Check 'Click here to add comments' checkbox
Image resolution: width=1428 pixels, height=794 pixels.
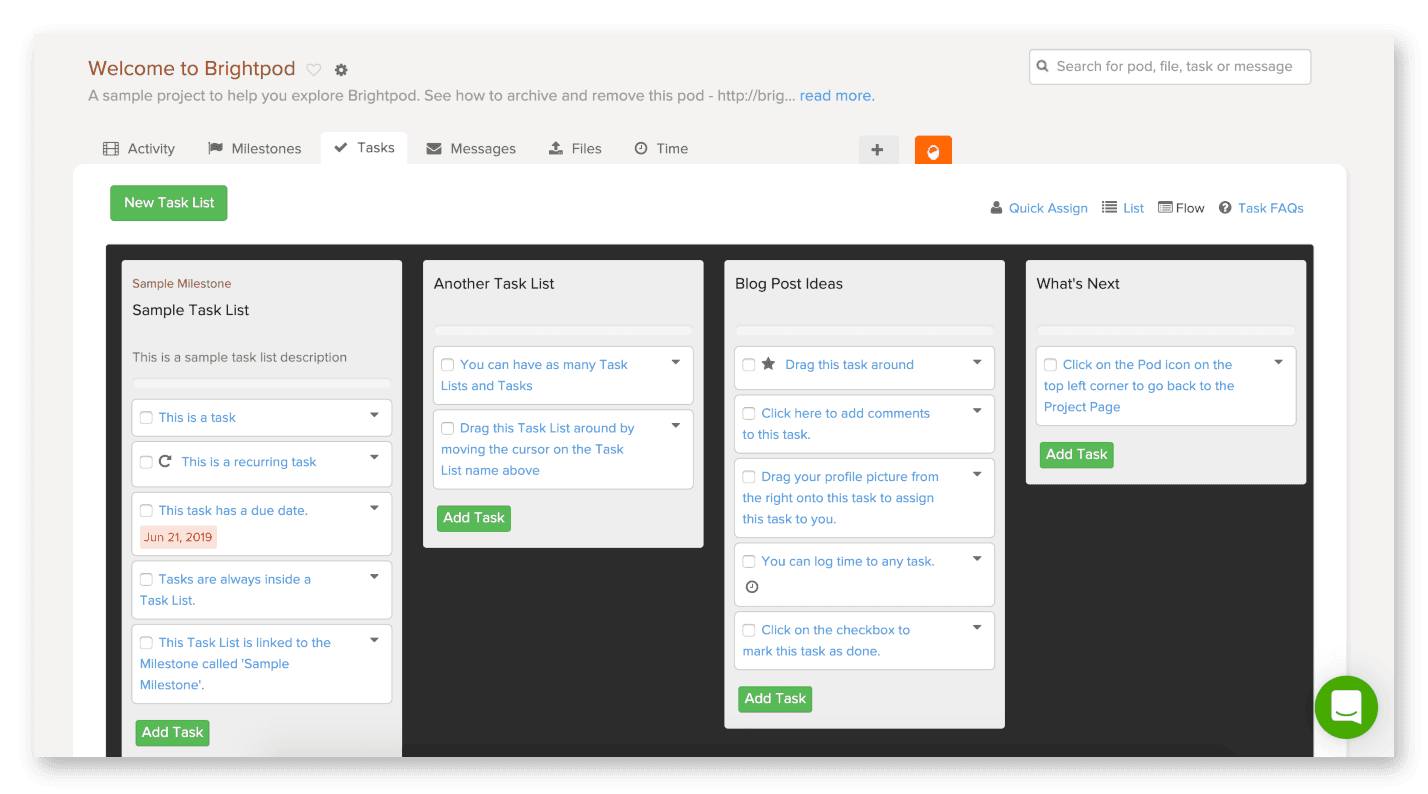coord(749,414)
